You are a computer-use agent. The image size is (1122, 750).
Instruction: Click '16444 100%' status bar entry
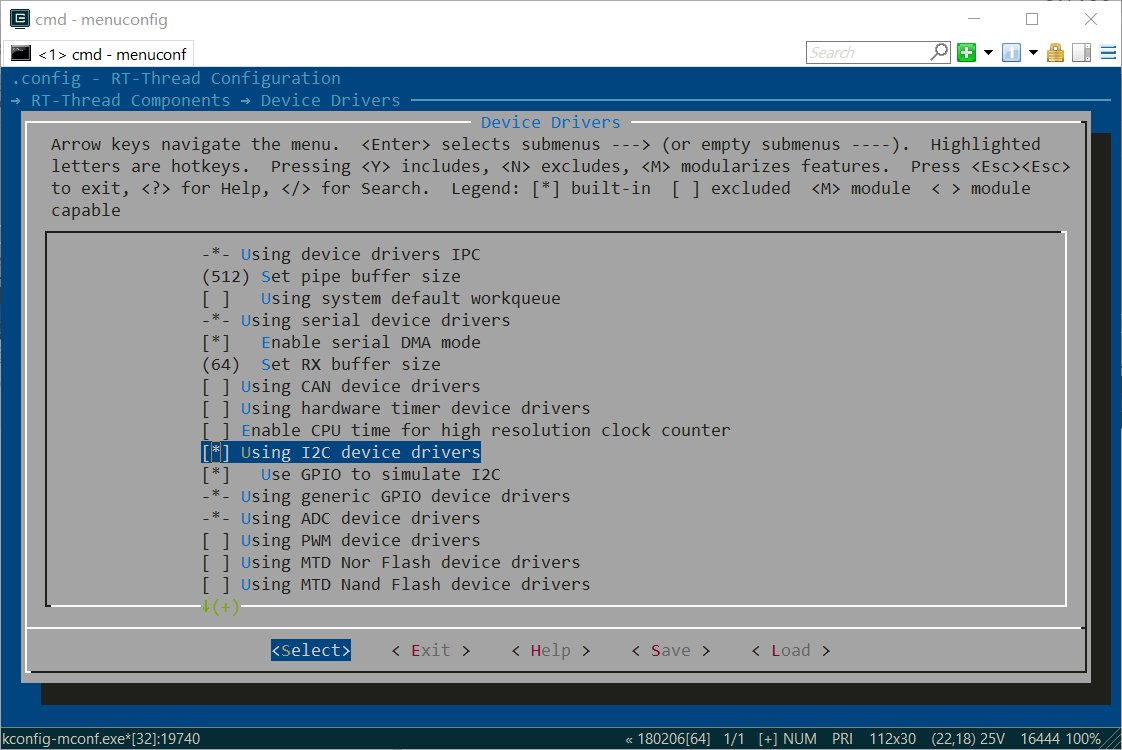(x=1060, y=739)
